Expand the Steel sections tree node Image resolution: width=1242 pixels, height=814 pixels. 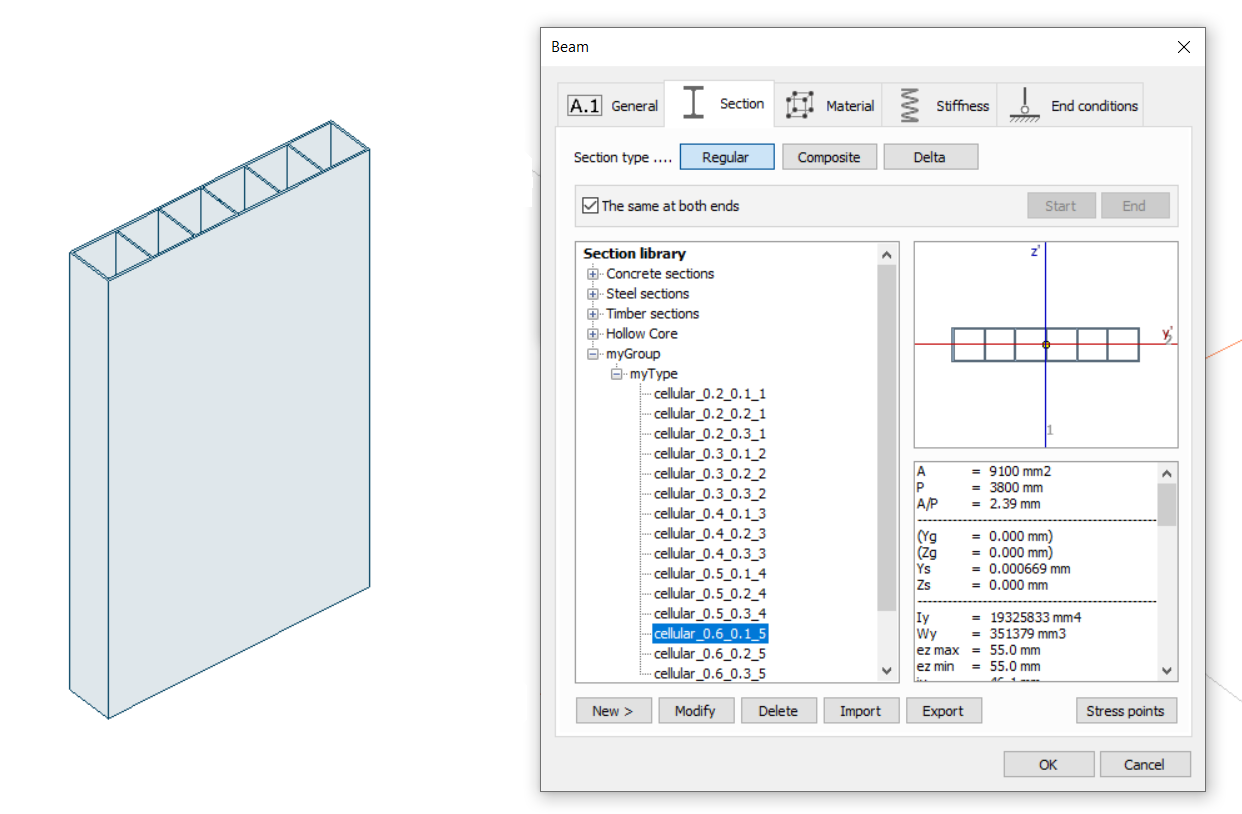click(593, 294)
